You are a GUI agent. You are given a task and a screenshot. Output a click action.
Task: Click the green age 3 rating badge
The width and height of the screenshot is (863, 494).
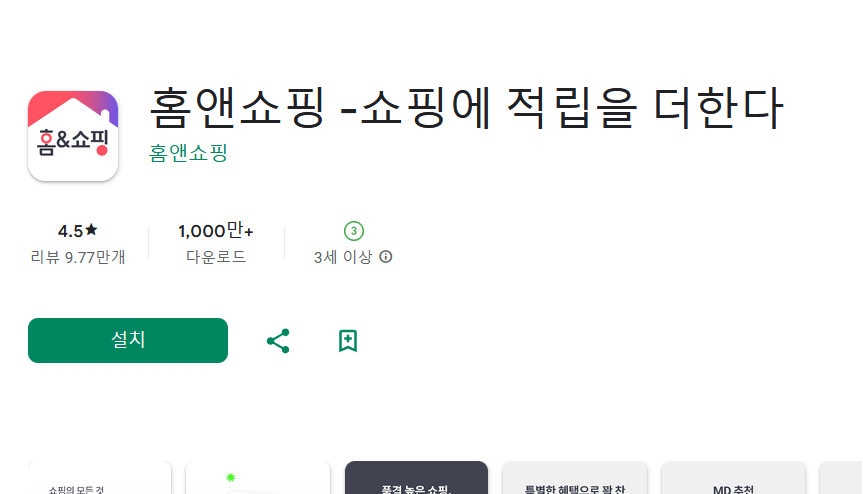(354, 231)
